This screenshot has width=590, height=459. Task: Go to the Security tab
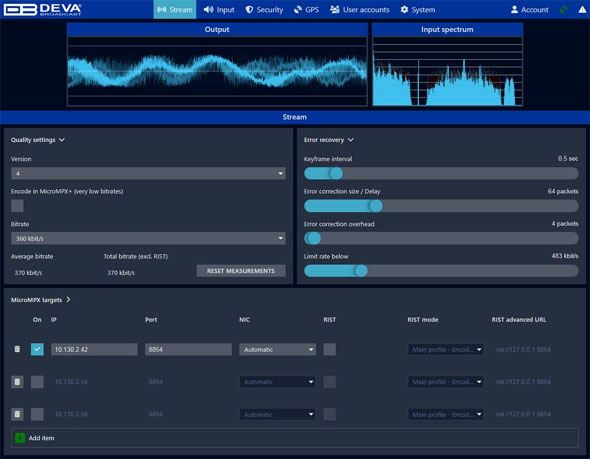[264, 9]
